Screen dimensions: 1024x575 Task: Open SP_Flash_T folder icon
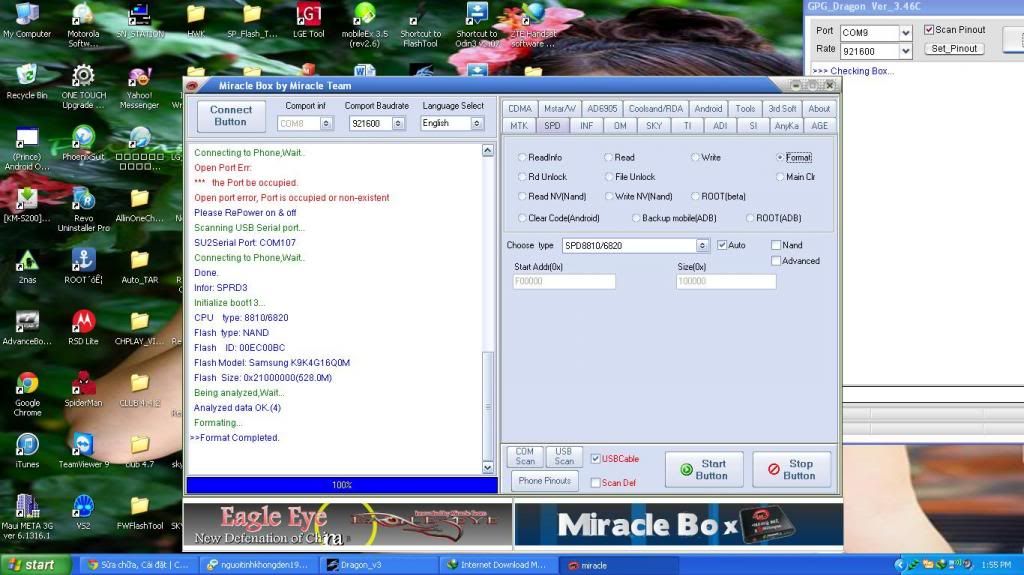click(252, 20)
